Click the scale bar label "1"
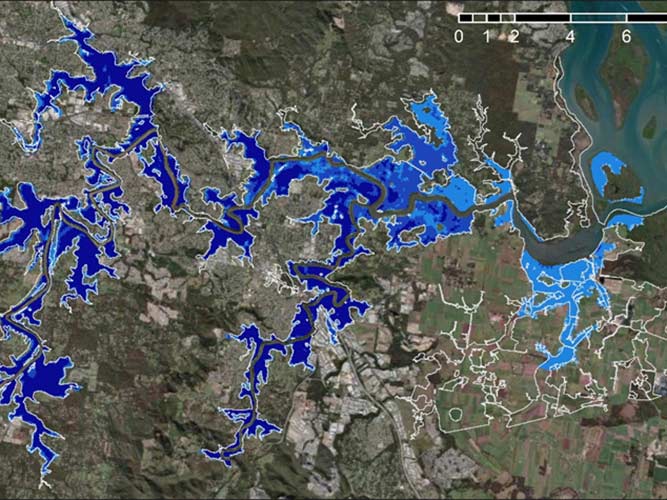 pyautogui.click(x=487, y=37)
